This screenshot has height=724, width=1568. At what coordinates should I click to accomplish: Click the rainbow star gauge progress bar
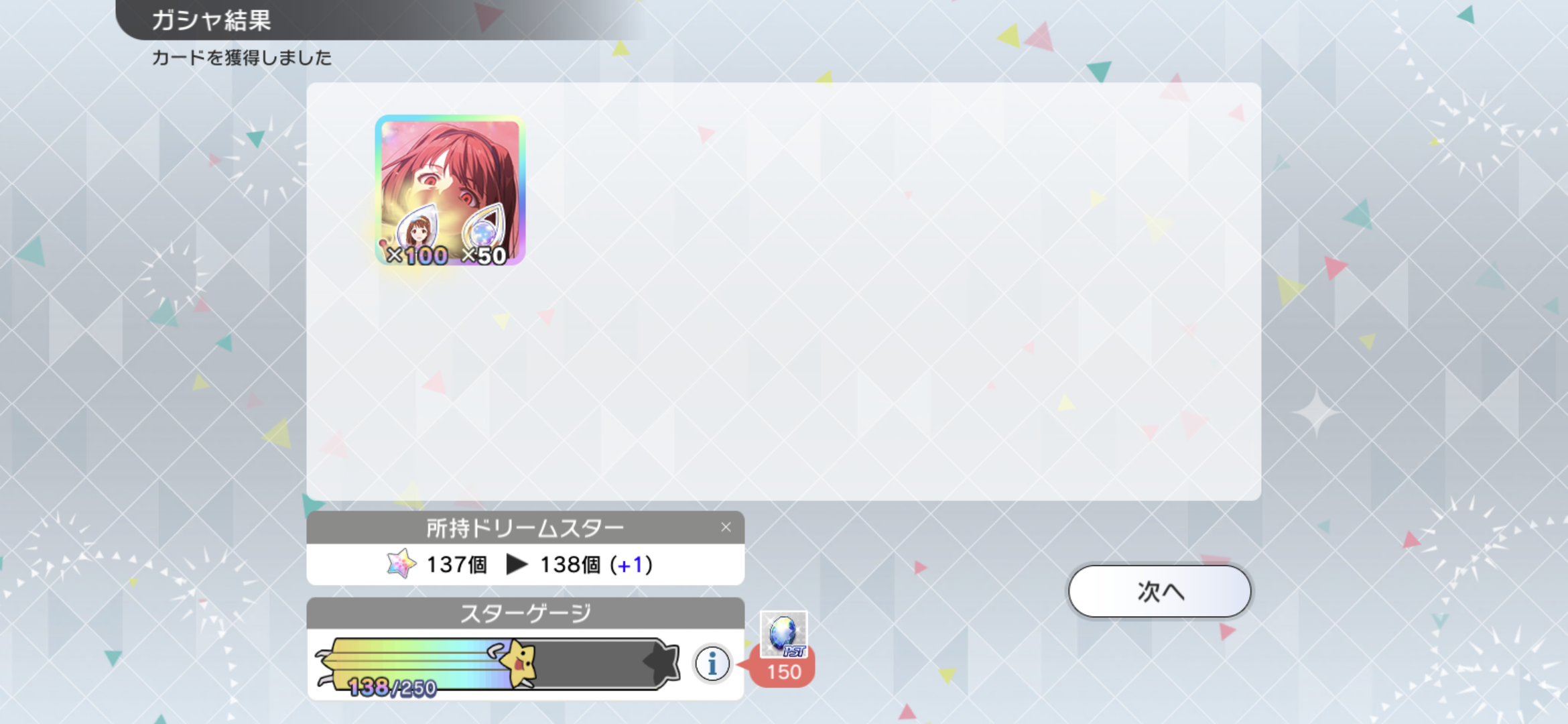tap(497, 664)
